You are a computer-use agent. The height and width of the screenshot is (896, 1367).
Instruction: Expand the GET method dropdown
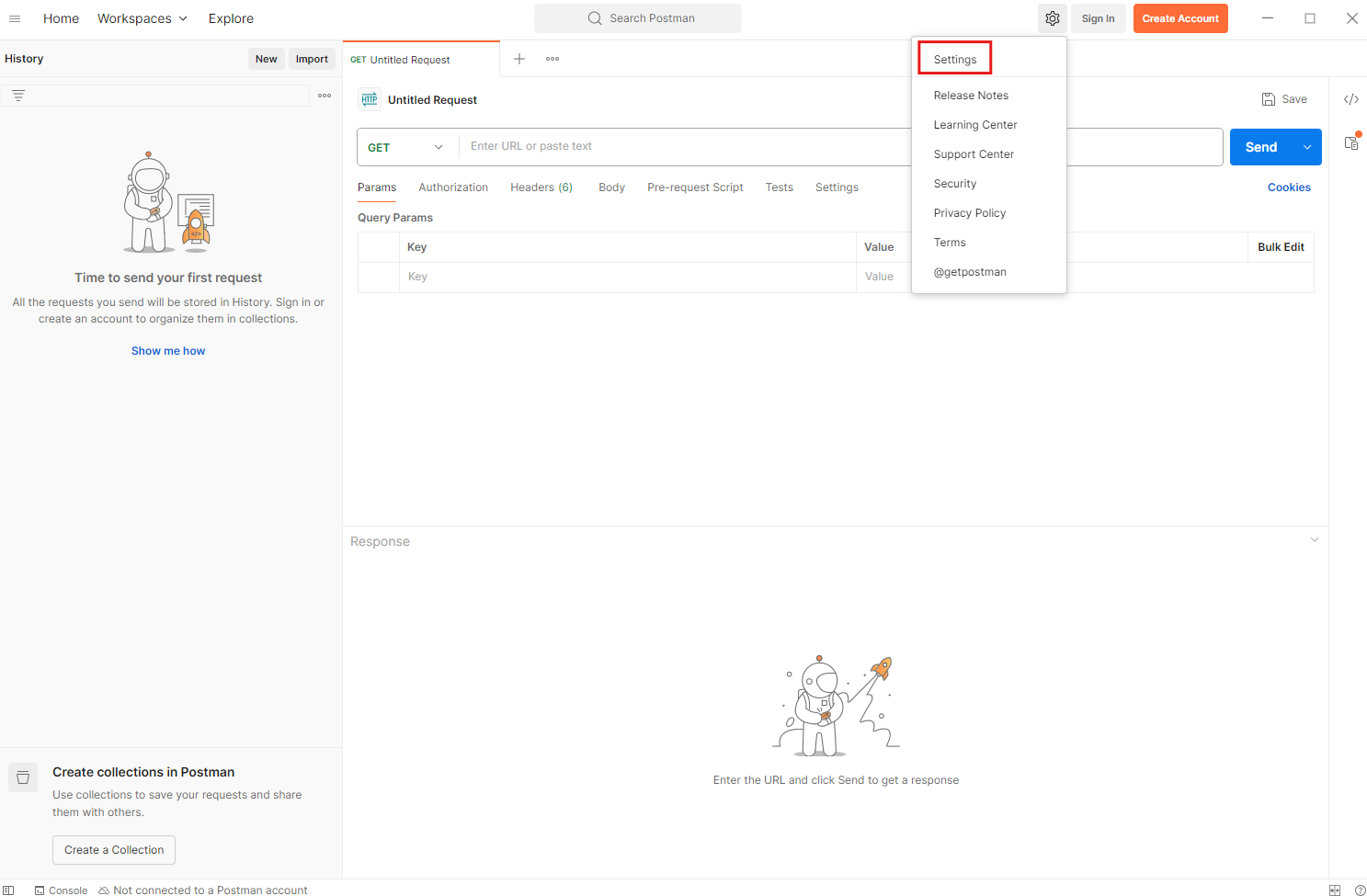click(x=407, y=147)
